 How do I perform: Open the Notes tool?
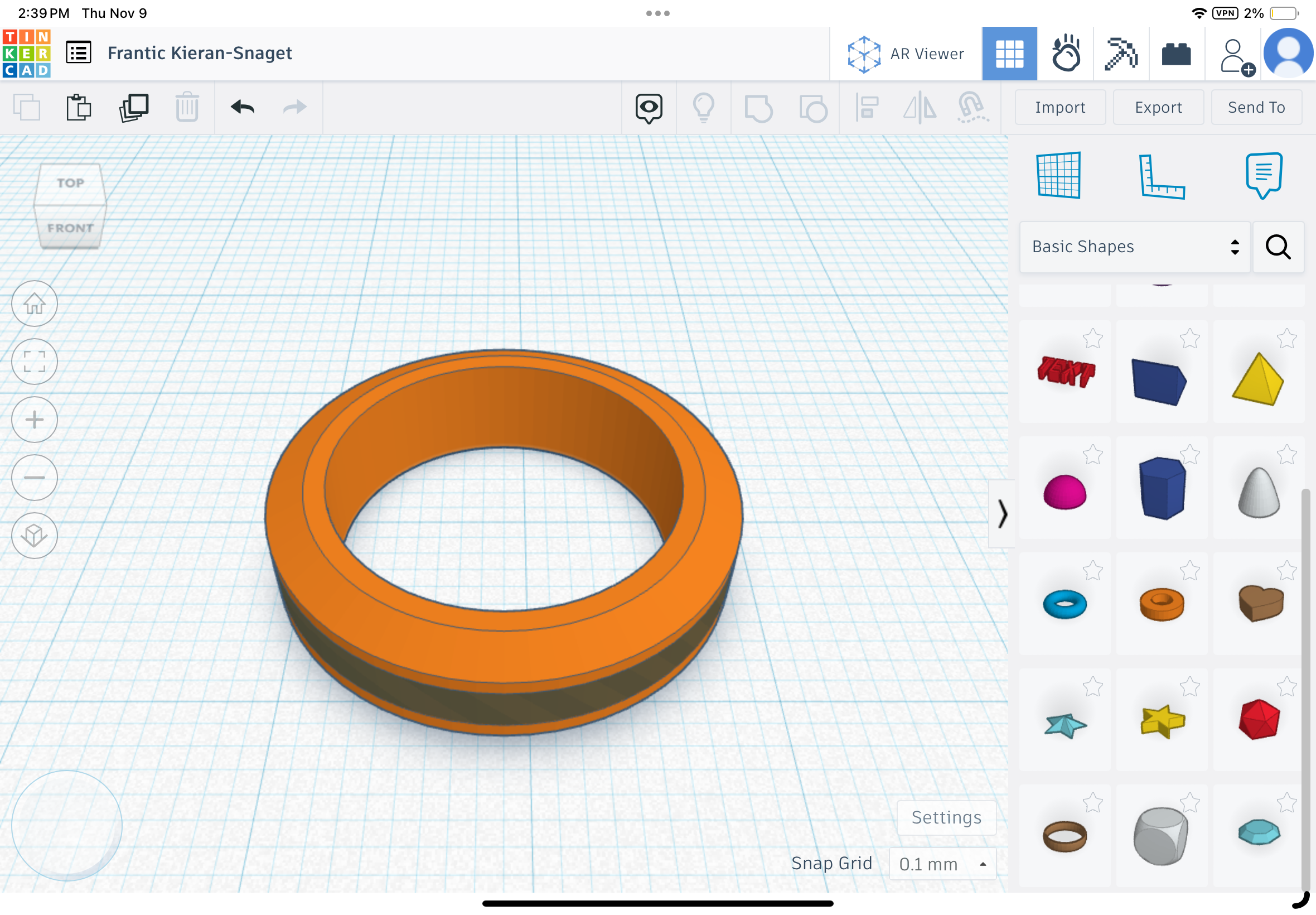click(x=1262, y=175)
